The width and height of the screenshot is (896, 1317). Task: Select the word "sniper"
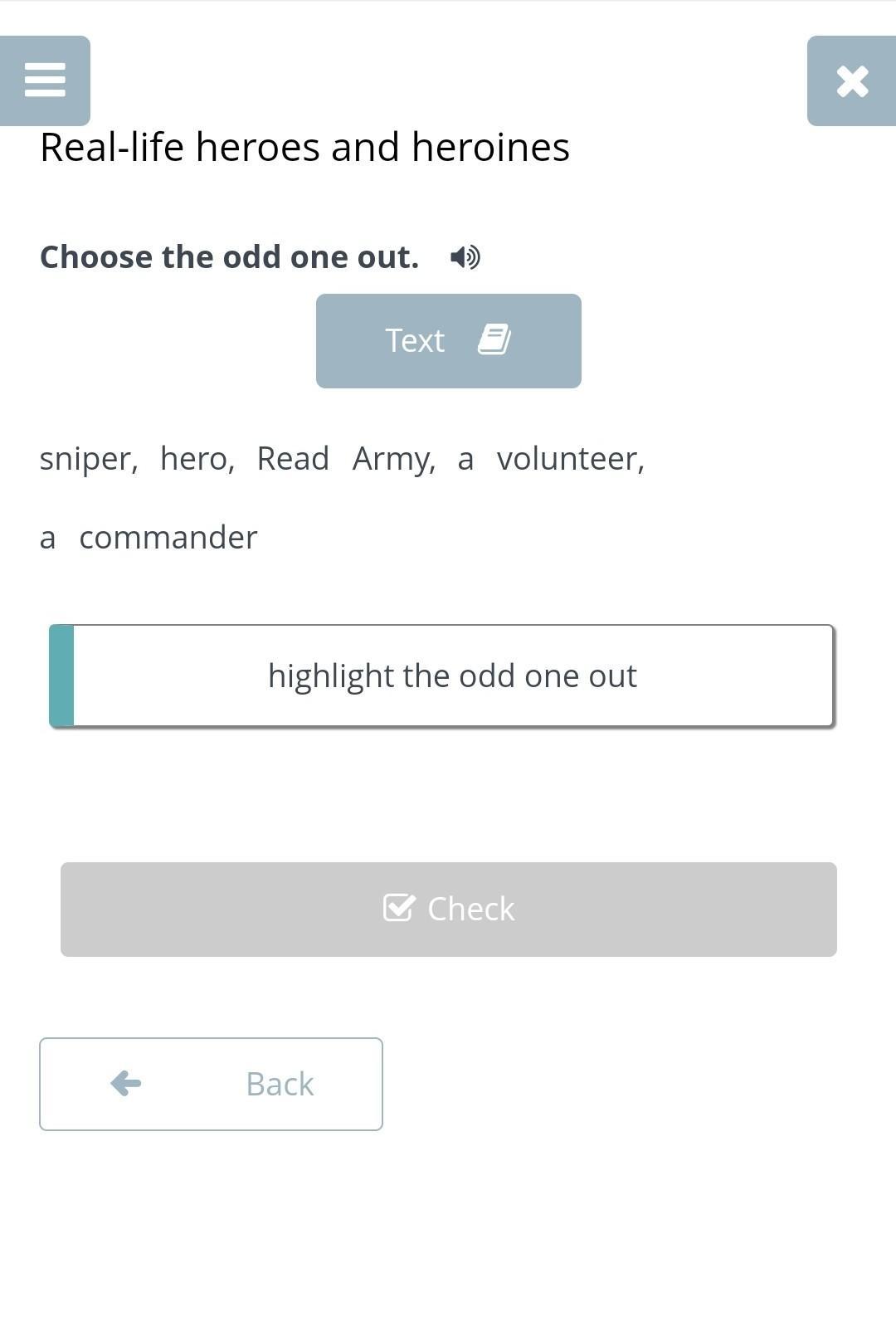tap(88, 459)
